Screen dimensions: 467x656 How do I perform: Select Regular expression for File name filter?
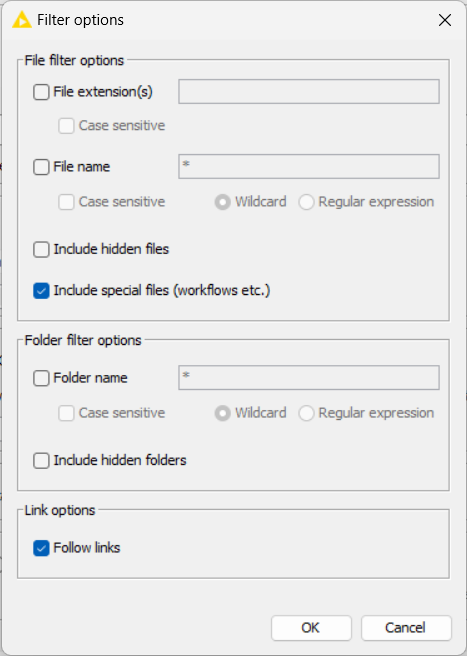pos(306,202)
